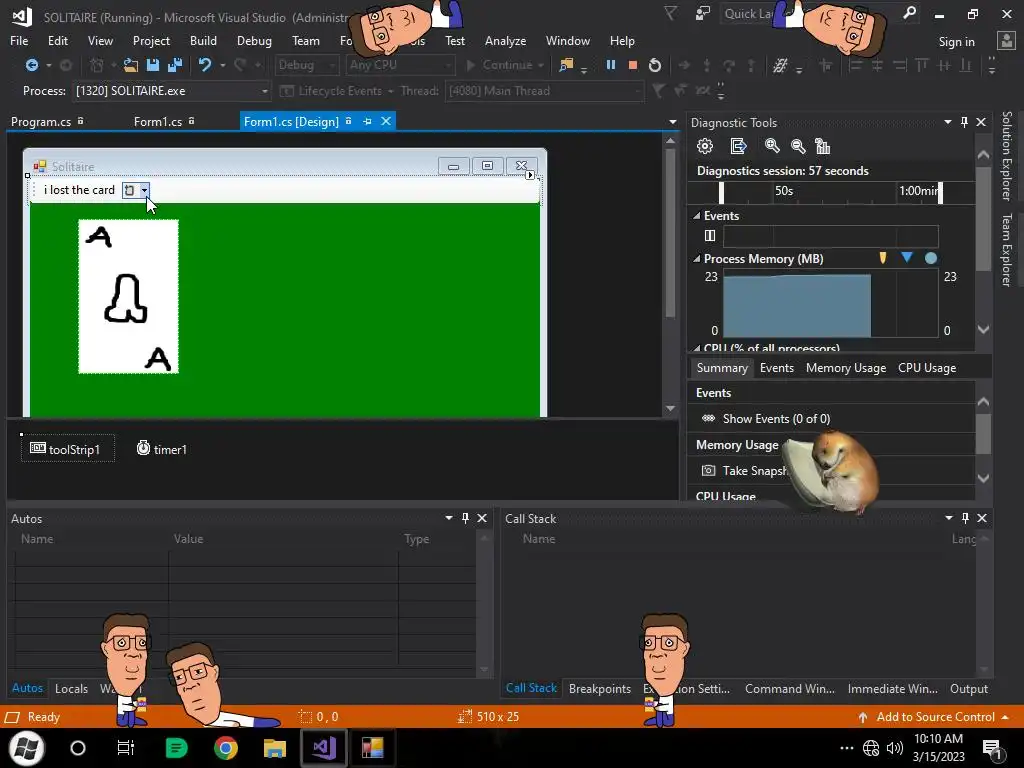The width and height of the screenshot is (1024, 768).
Task: Click the Zoom In magnifier in Diagnostic Tools
Action: 772,146
